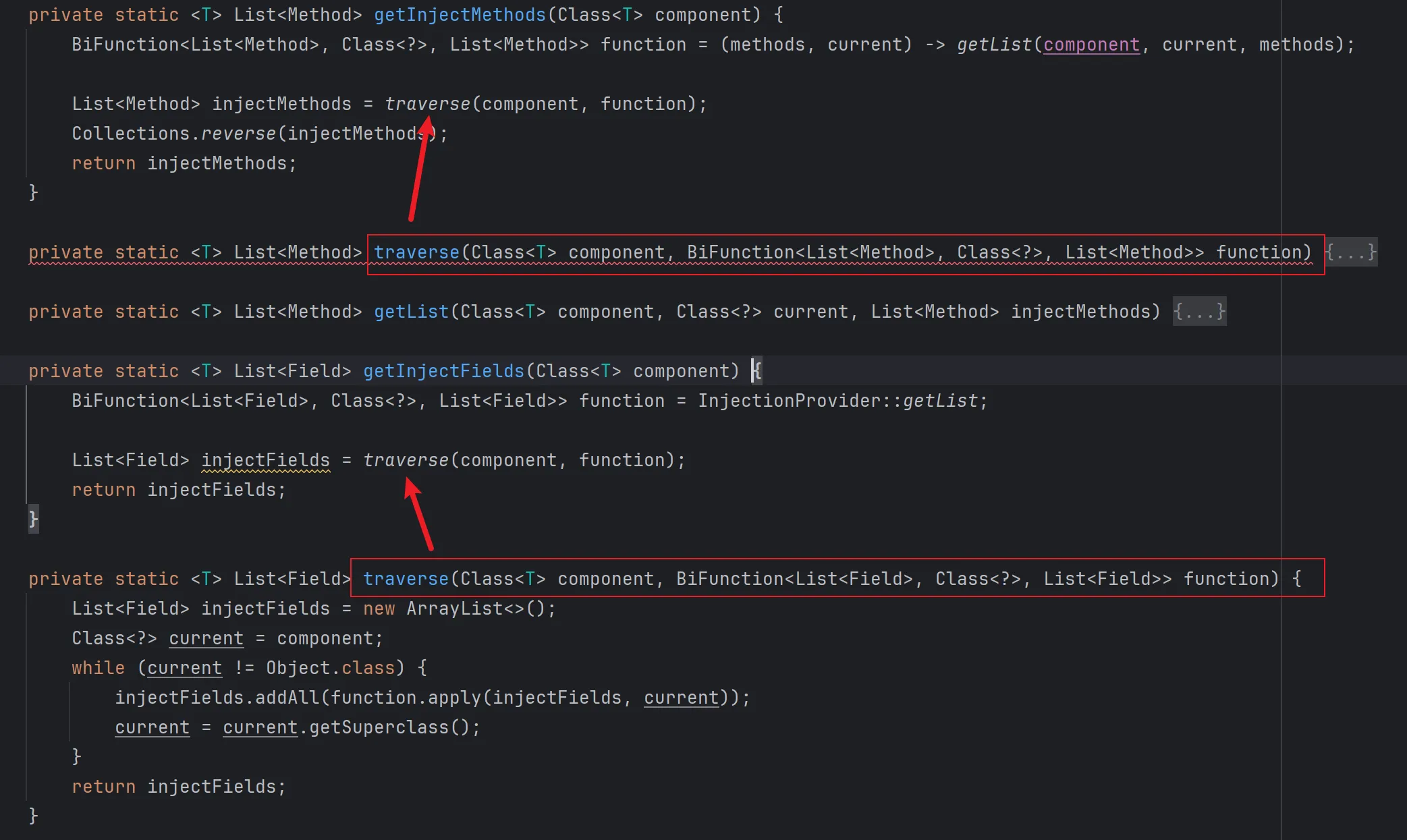Image resolution: width=1407 pixels, height=840 pixels.
Task: Click the warning-underlined injectFields variable
Action: point(265,460)
